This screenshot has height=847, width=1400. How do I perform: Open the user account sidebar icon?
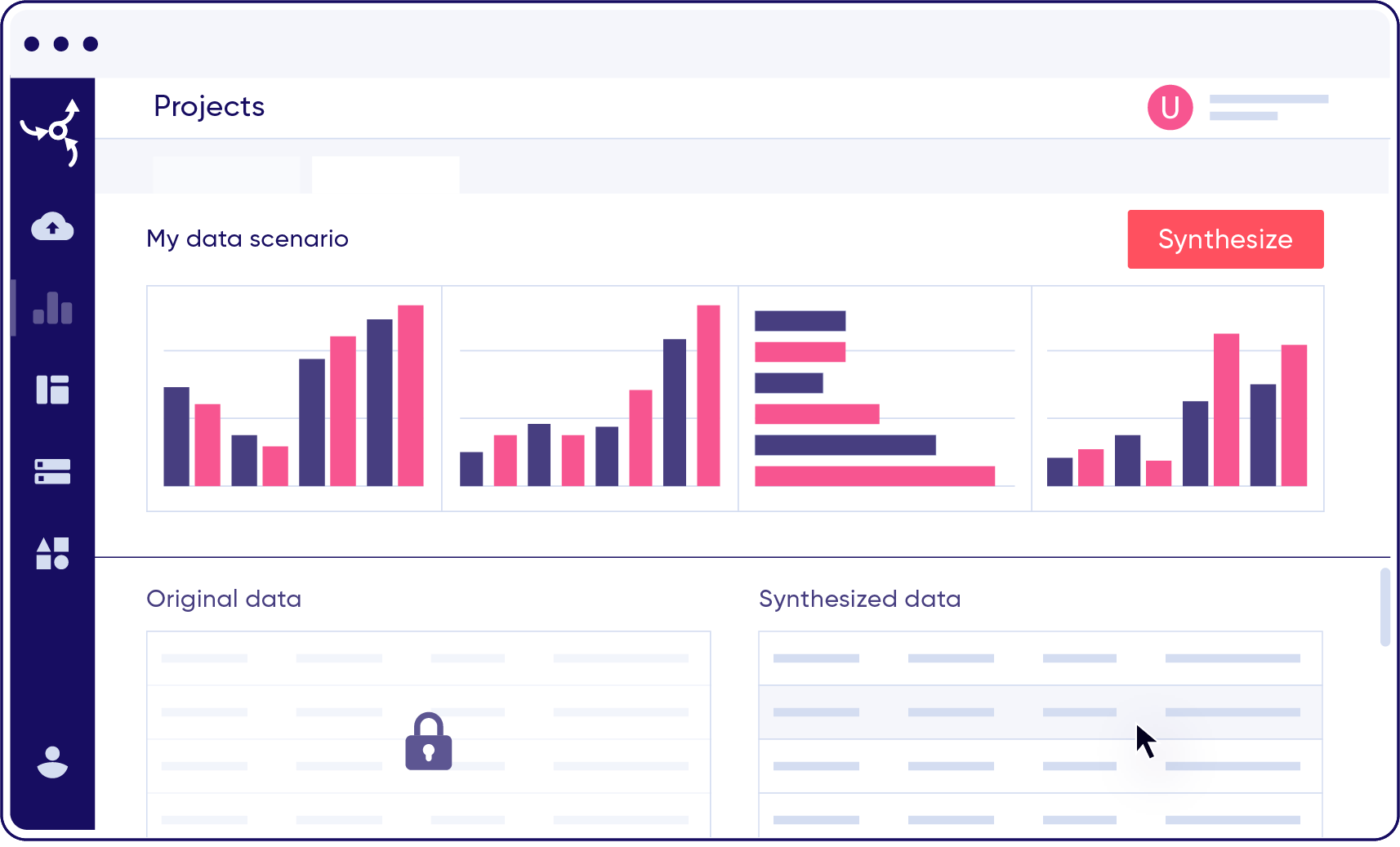pos(52,762)
